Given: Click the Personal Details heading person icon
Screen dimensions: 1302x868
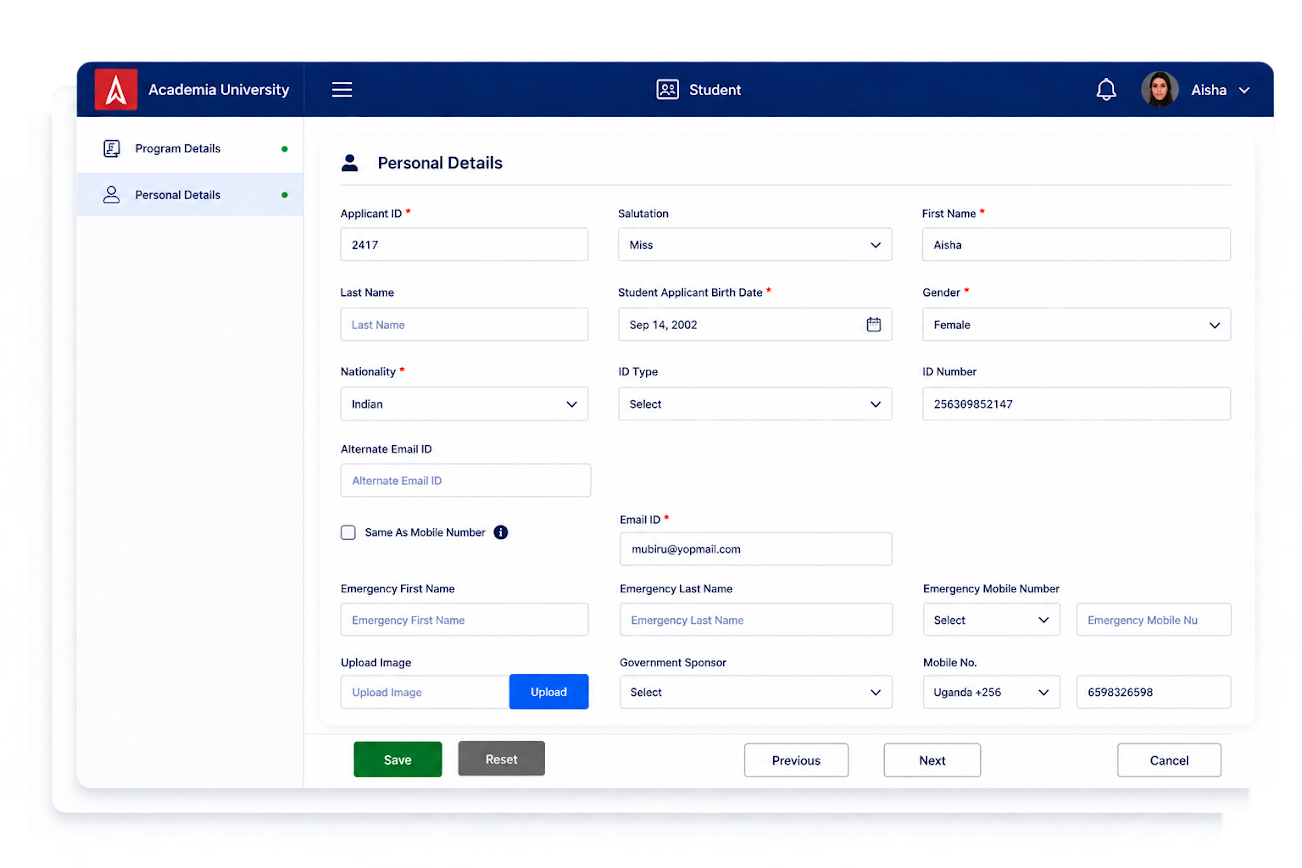Looking at the screenshot, I should point(350,163).
